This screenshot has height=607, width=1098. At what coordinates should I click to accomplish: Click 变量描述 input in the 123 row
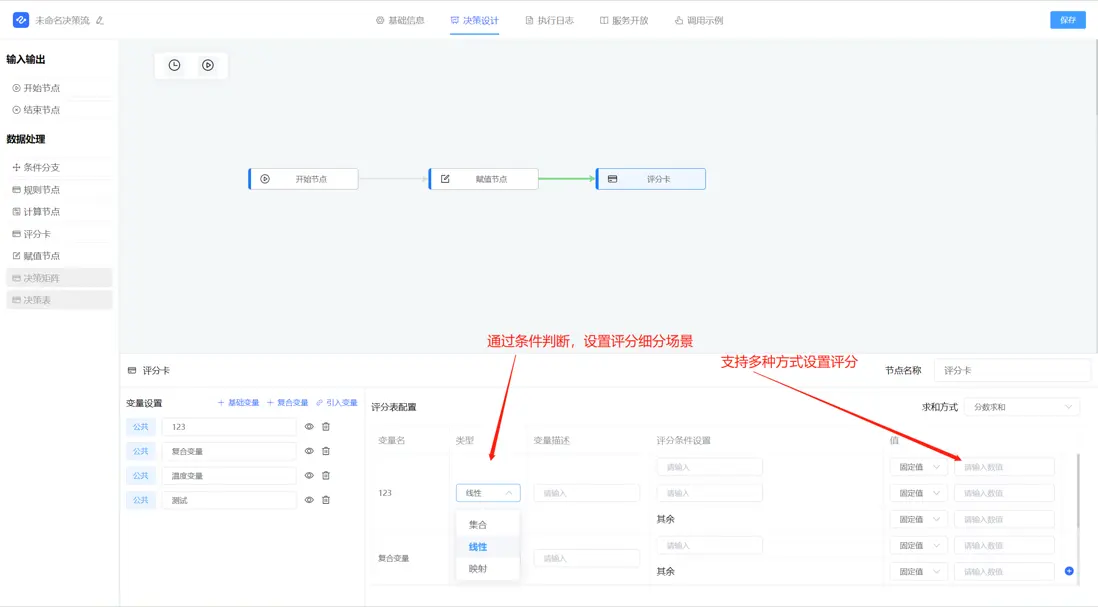pos(587,493)
